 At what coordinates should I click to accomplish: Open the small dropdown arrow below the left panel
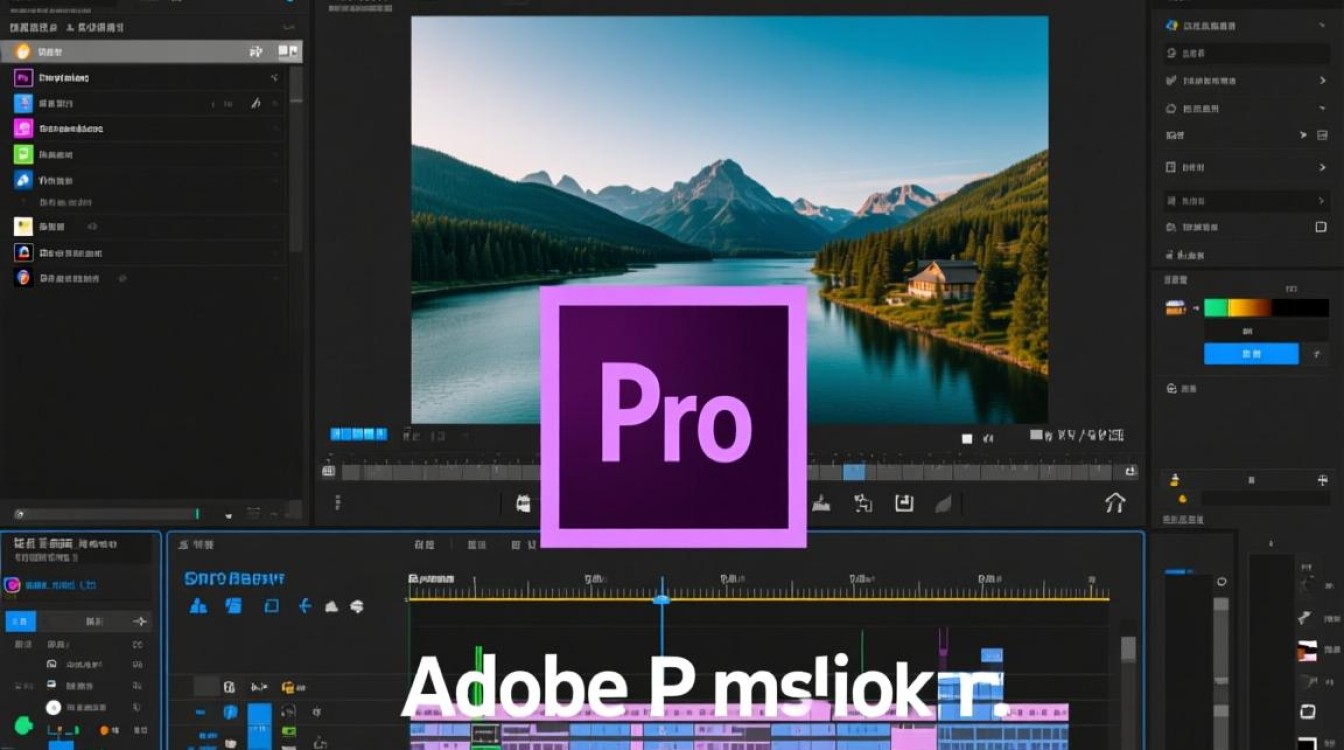(229, 515)
